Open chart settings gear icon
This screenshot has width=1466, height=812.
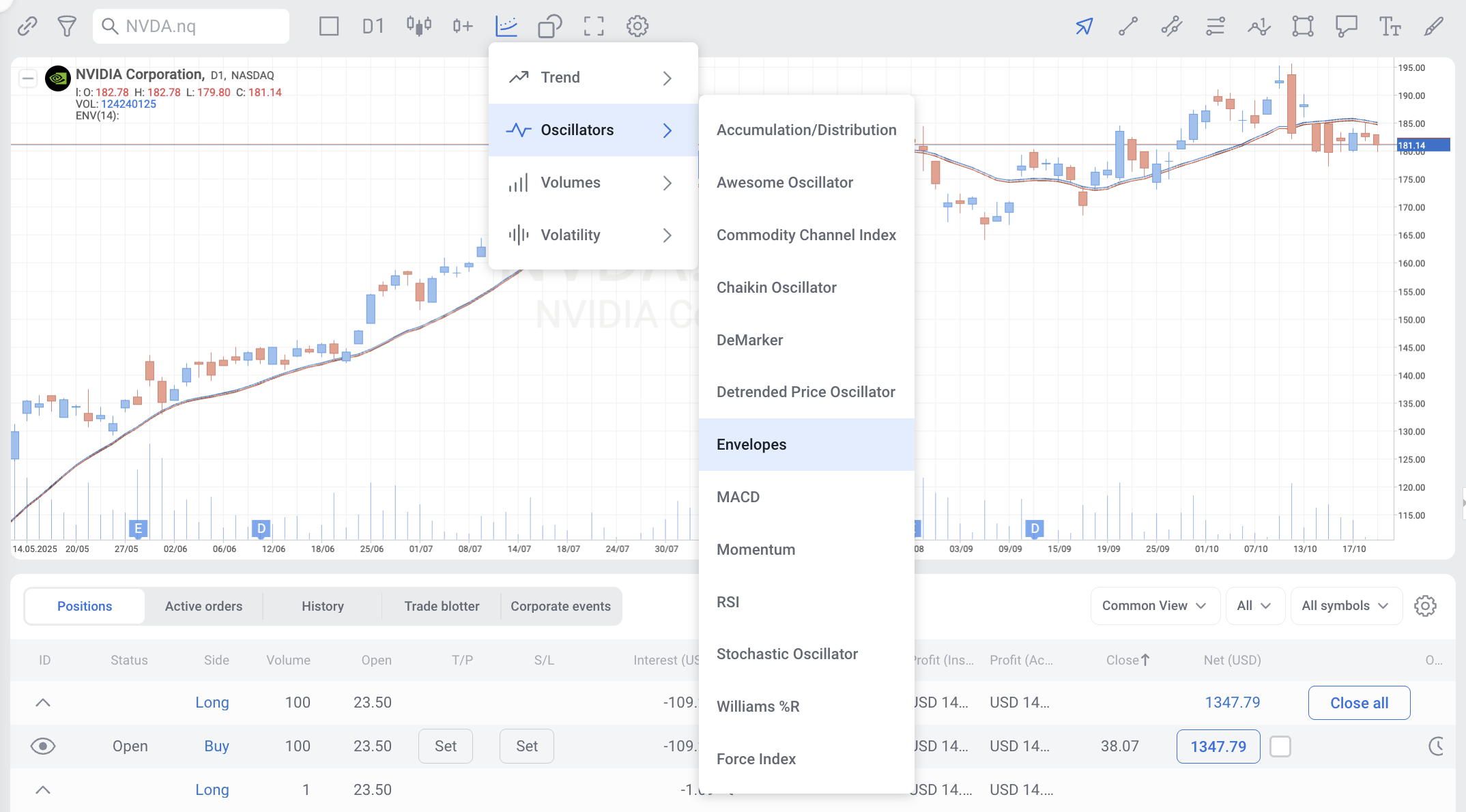coord(637,26)
